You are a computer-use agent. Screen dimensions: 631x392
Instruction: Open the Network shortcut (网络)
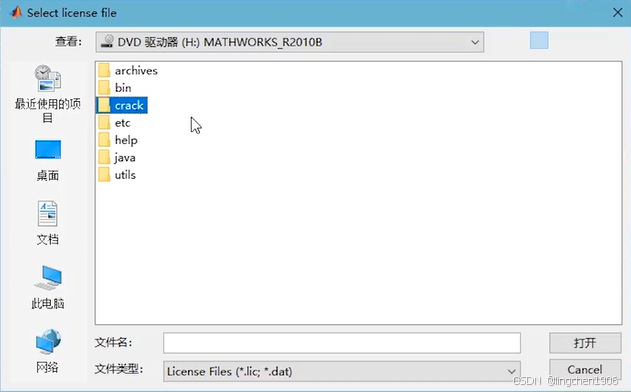pyautogui.click(x=47, y=351)
